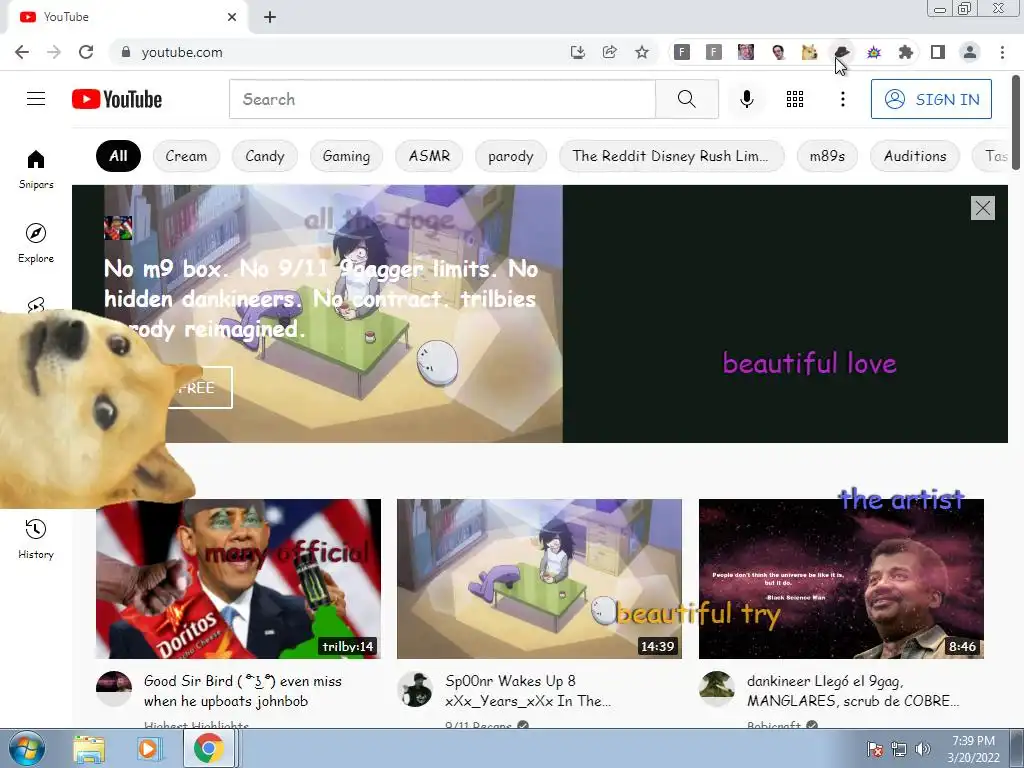Open Sp00nr Wakes Up 8 video title
1024x768 pixels.
pos(528,691)
